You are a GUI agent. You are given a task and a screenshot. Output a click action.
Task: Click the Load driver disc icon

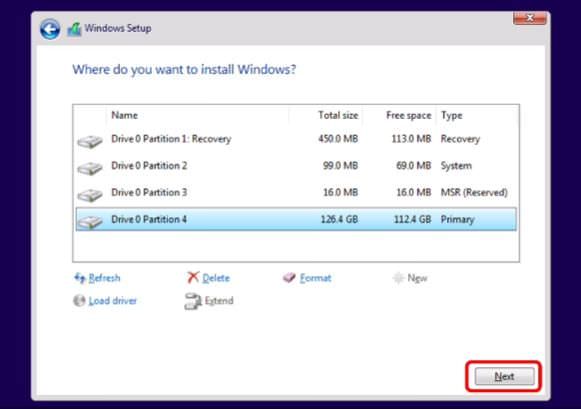click(x=79, y=300)
